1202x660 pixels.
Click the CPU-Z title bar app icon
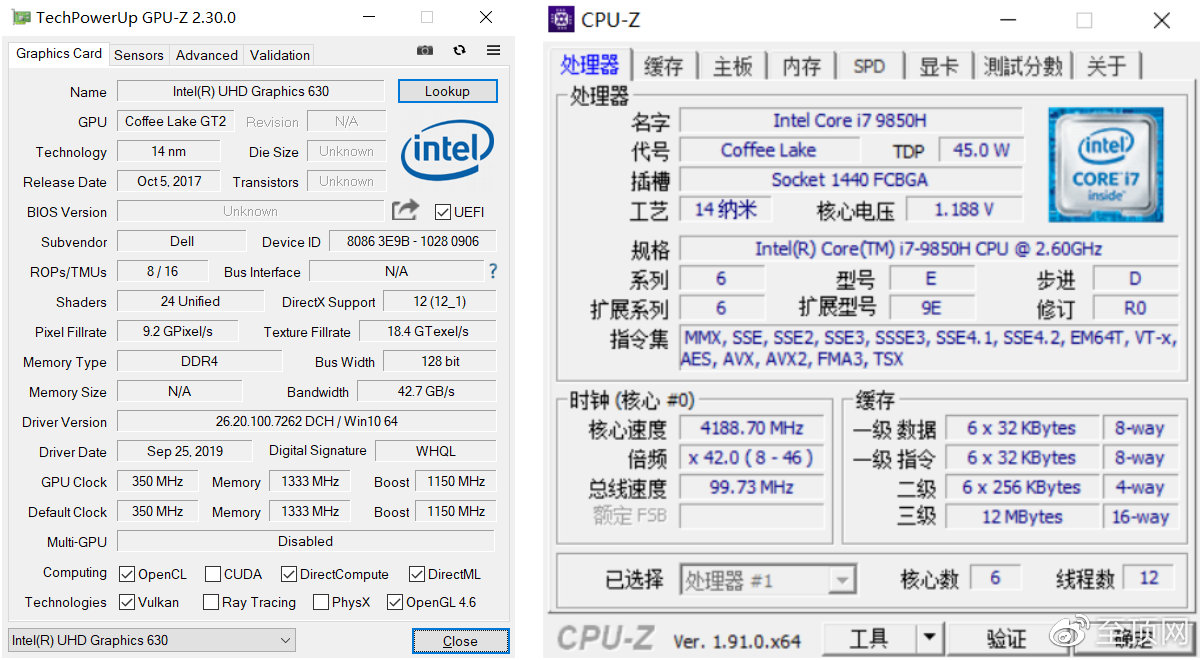(563, 19)
